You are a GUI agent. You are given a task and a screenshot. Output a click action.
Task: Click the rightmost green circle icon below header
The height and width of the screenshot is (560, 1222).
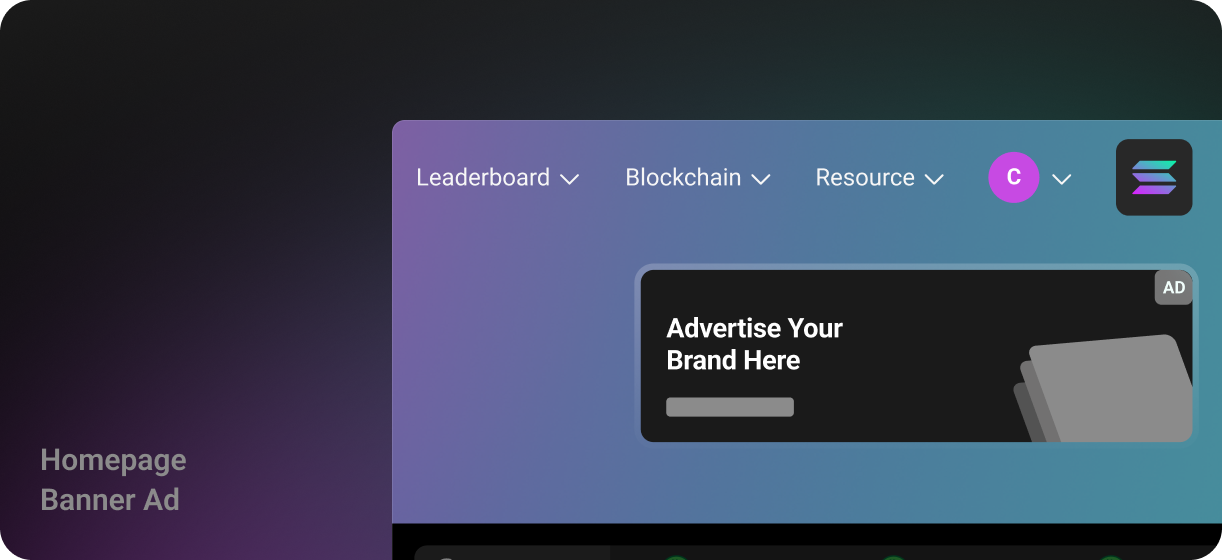(1111, 556)
